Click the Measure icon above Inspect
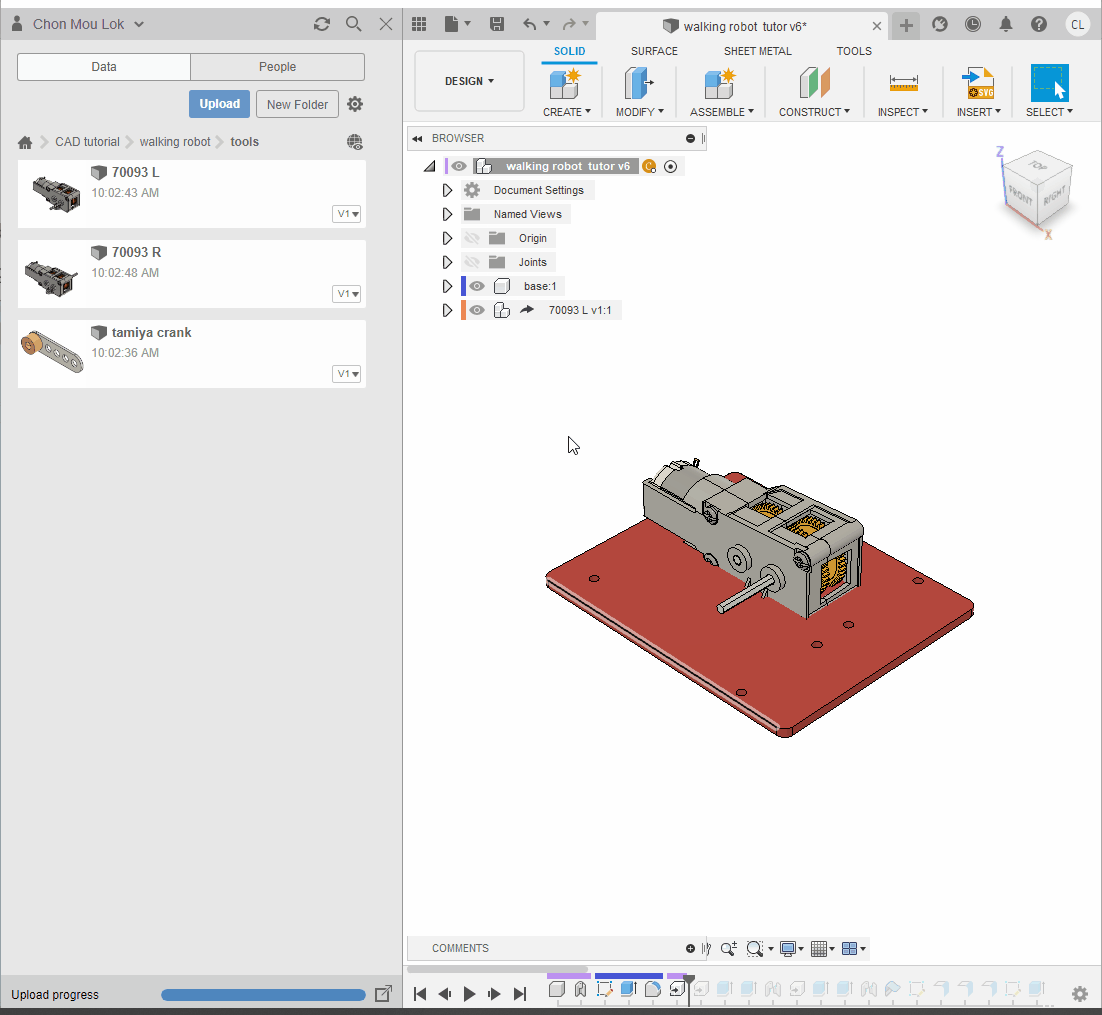The width and height of the screenshot is (1102, 1015). tap(903, 84)
